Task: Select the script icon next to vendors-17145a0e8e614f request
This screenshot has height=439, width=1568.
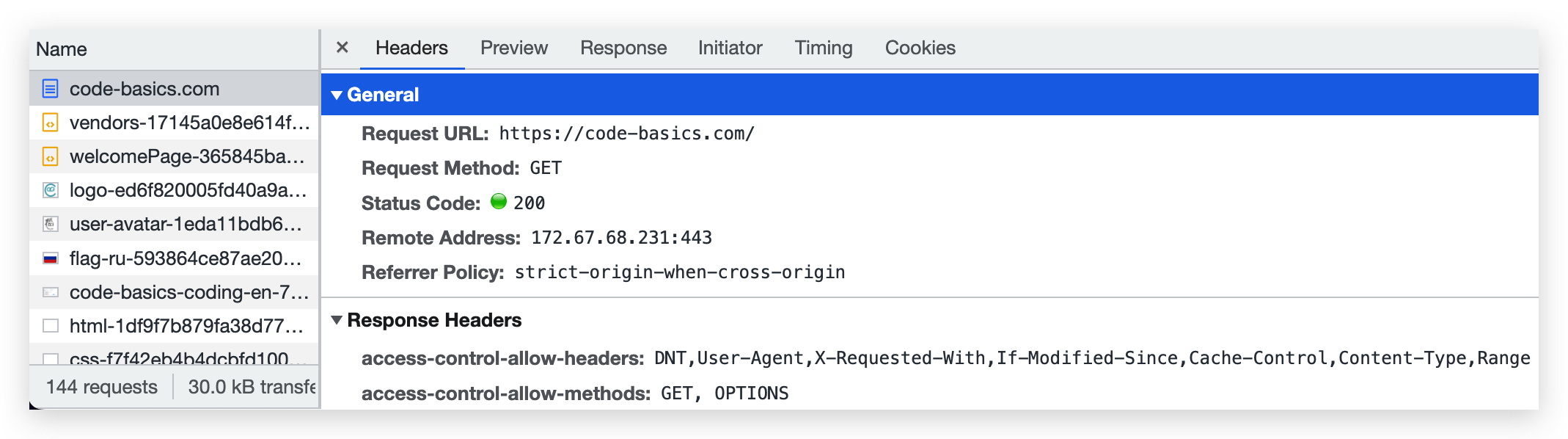Action: click(50, 123)
